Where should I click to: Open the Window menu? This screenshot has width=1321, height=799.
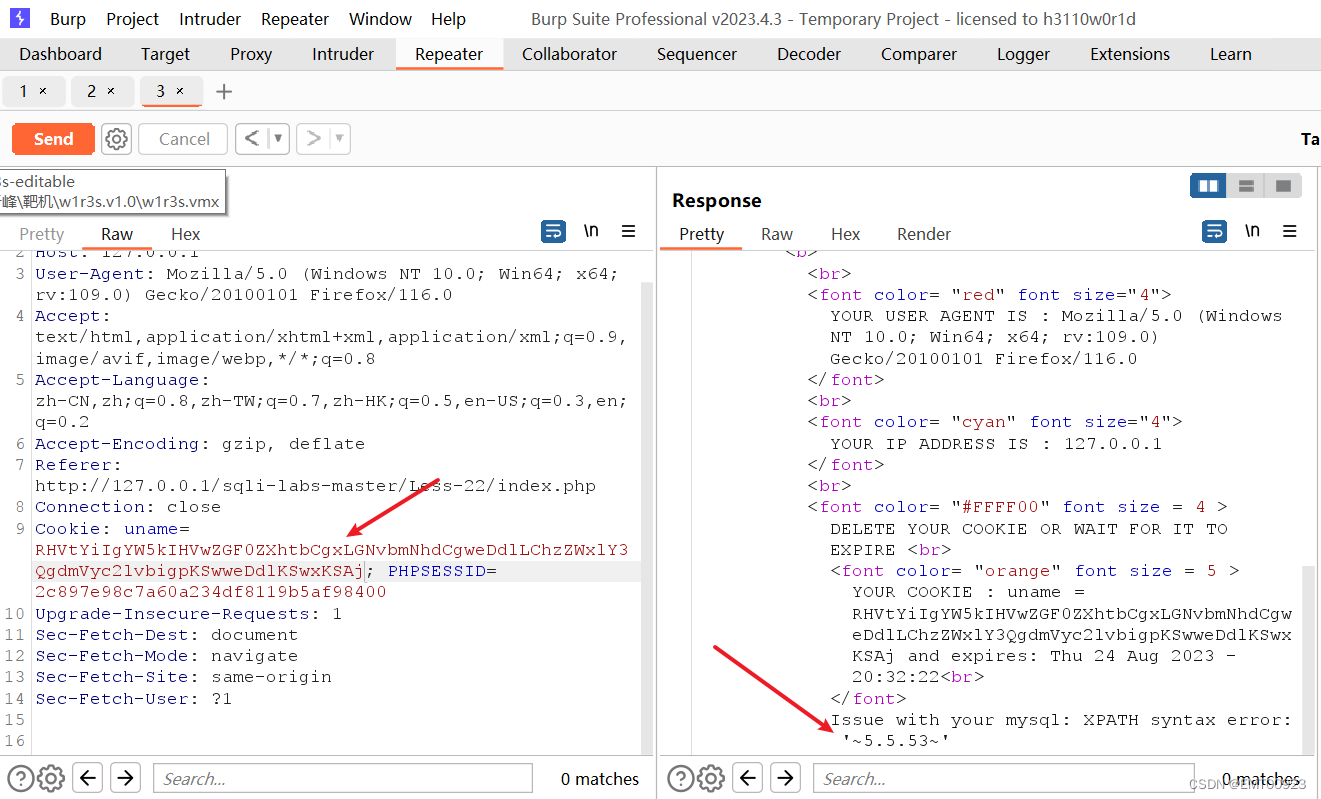point(380,19)
